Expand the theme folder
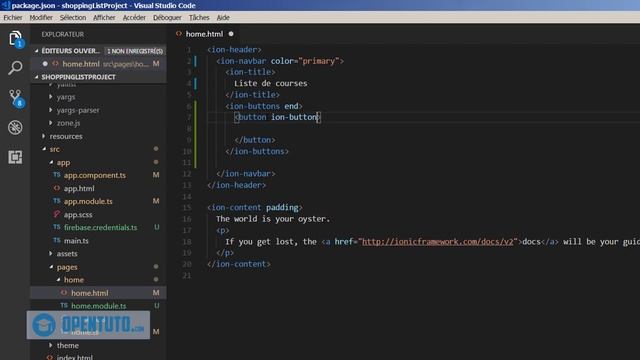This screenshot has height=360, width=640. [51, 345]
